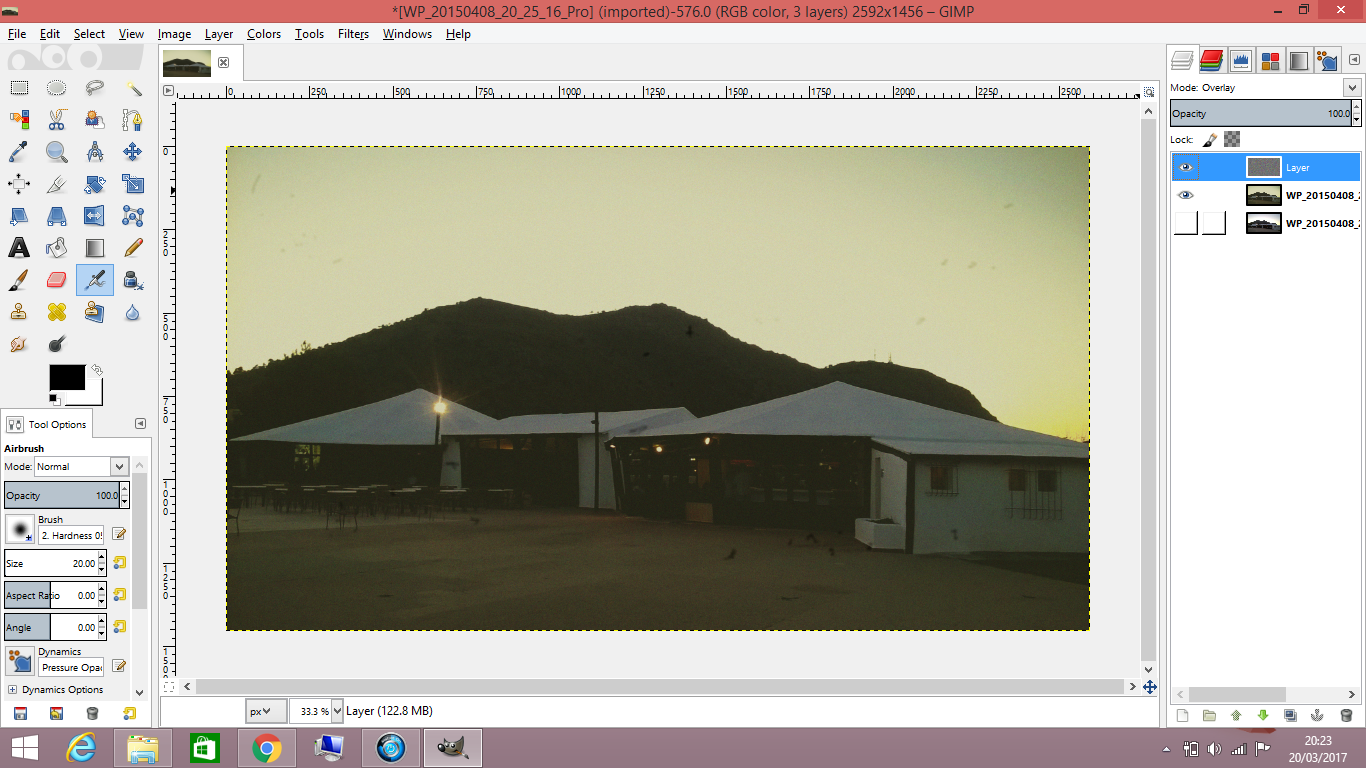Select the Heal tool bandage icon
Screen dimensions: 1366x768
point(57,312)
